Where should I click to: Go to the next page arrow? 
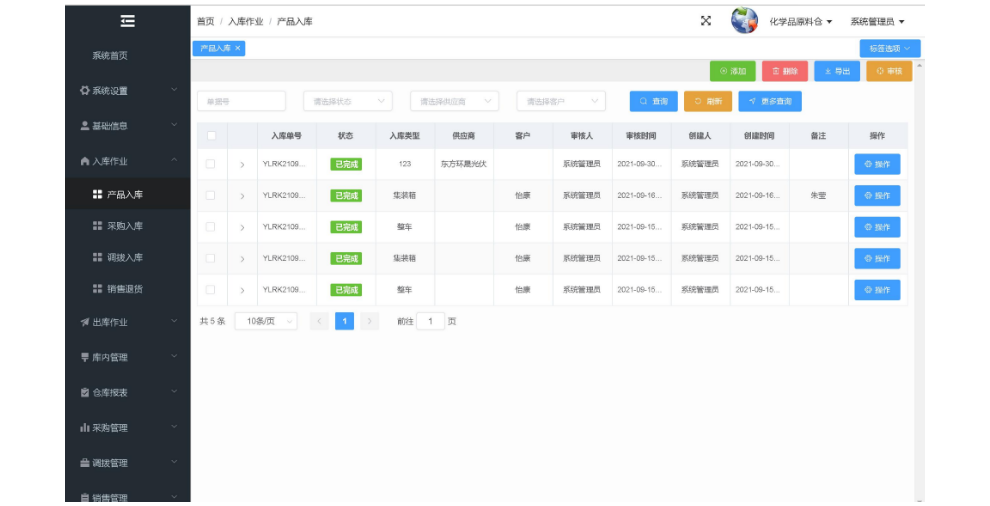(369, 321)
